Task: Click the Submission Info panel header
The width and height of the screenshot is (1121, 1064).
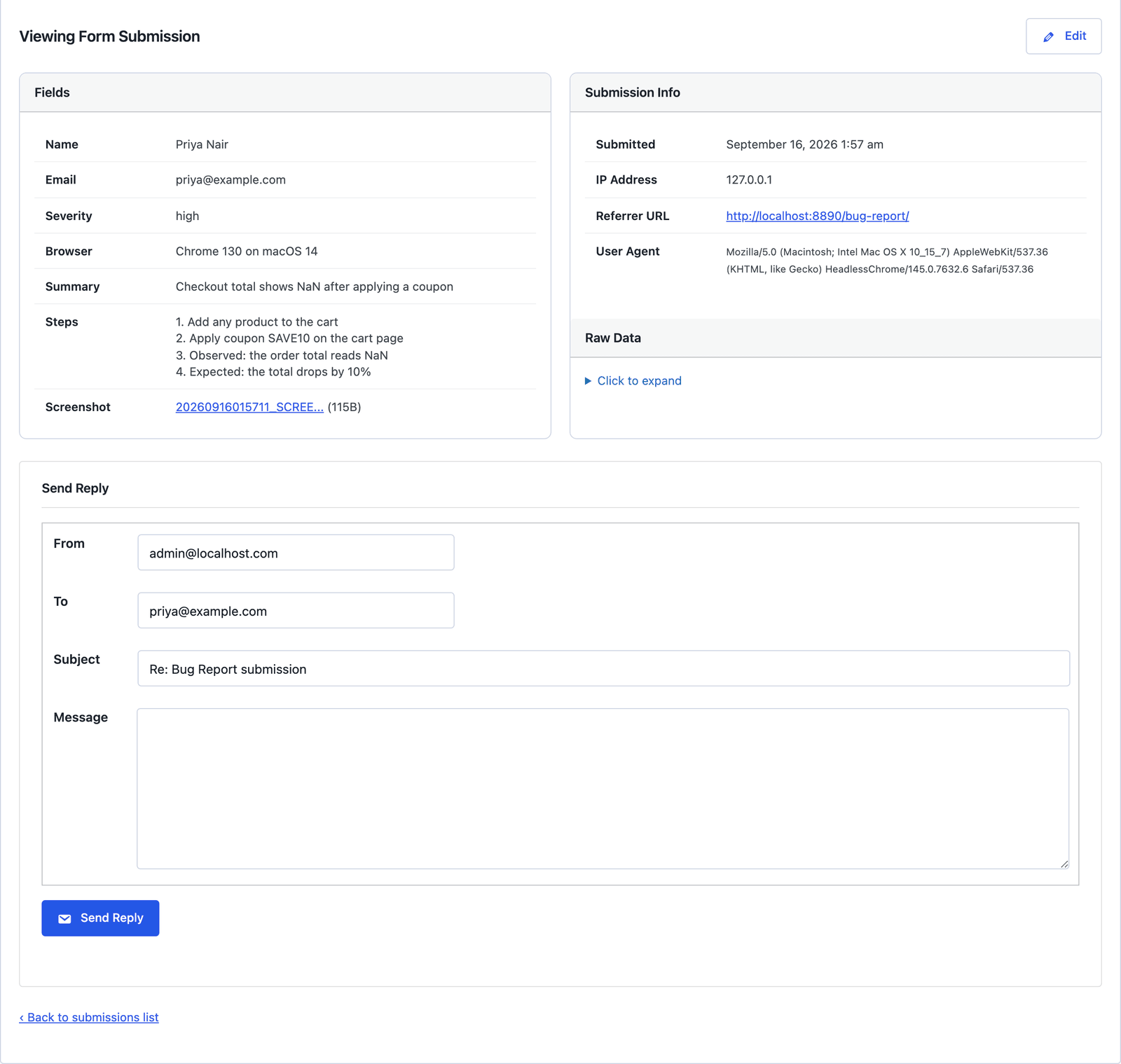Action: 836,92
